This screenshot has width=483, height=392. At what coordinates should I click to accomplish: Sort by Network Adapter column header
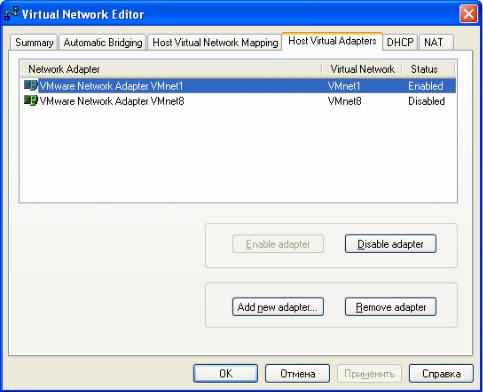(171, 69)
